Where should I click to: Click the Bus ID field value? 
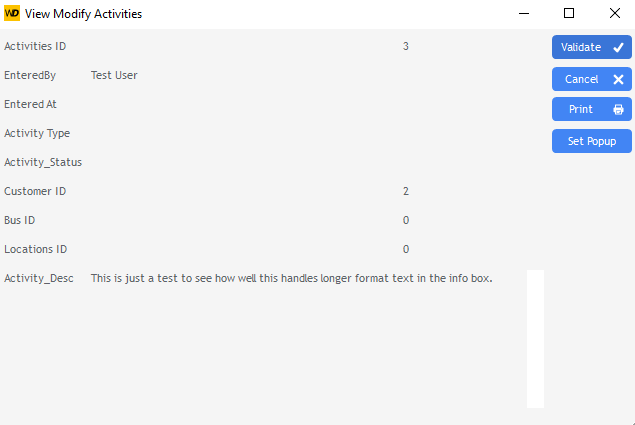click(405, 220)
